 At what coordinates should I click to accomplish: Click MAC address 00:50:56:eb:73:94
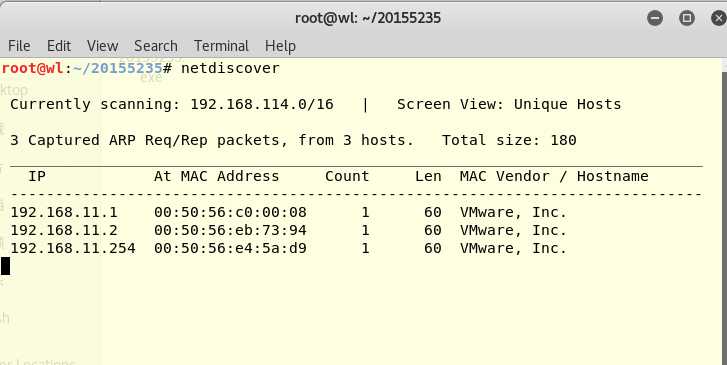pos(230,230)
